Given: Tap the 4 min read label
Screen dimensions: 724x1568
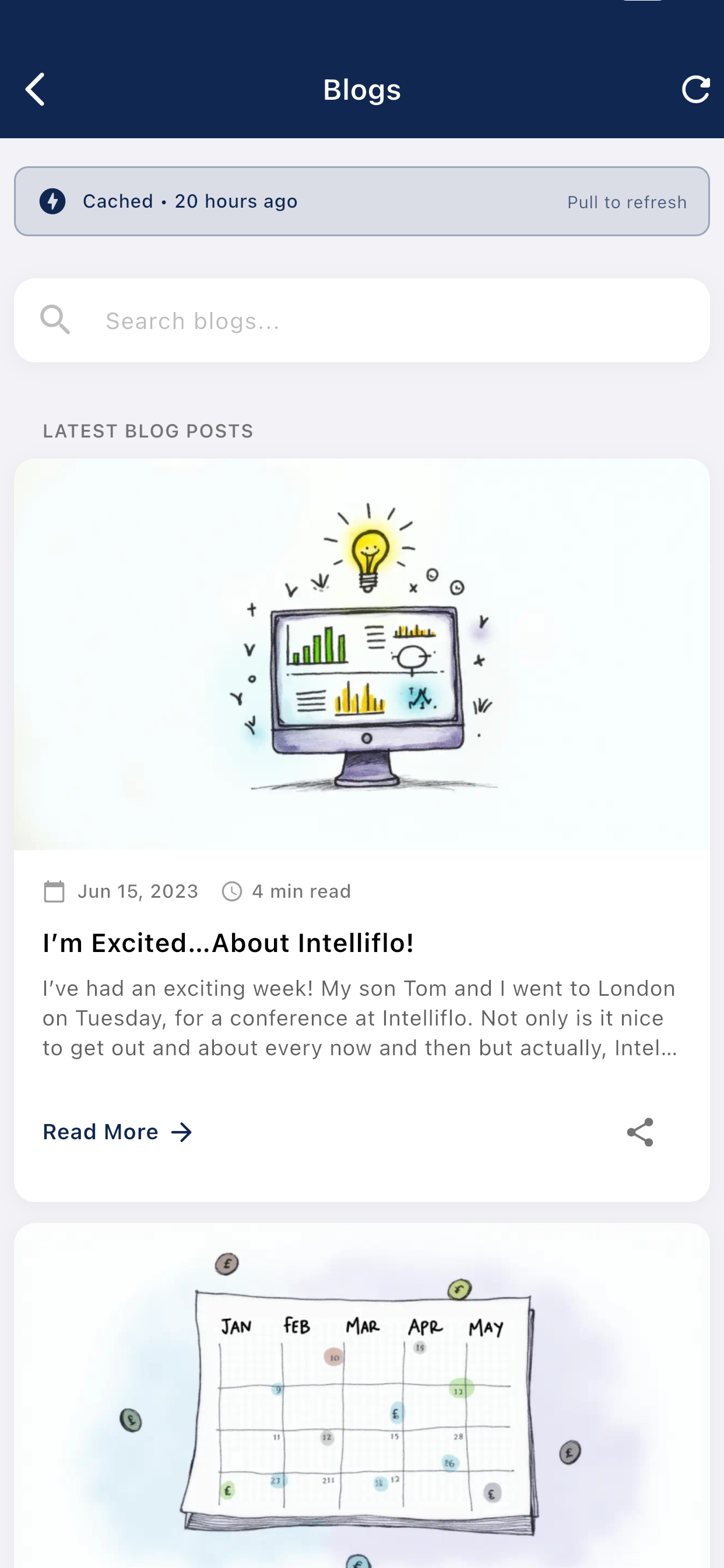Looking at the screenshot, I should [x=301, y=891].
